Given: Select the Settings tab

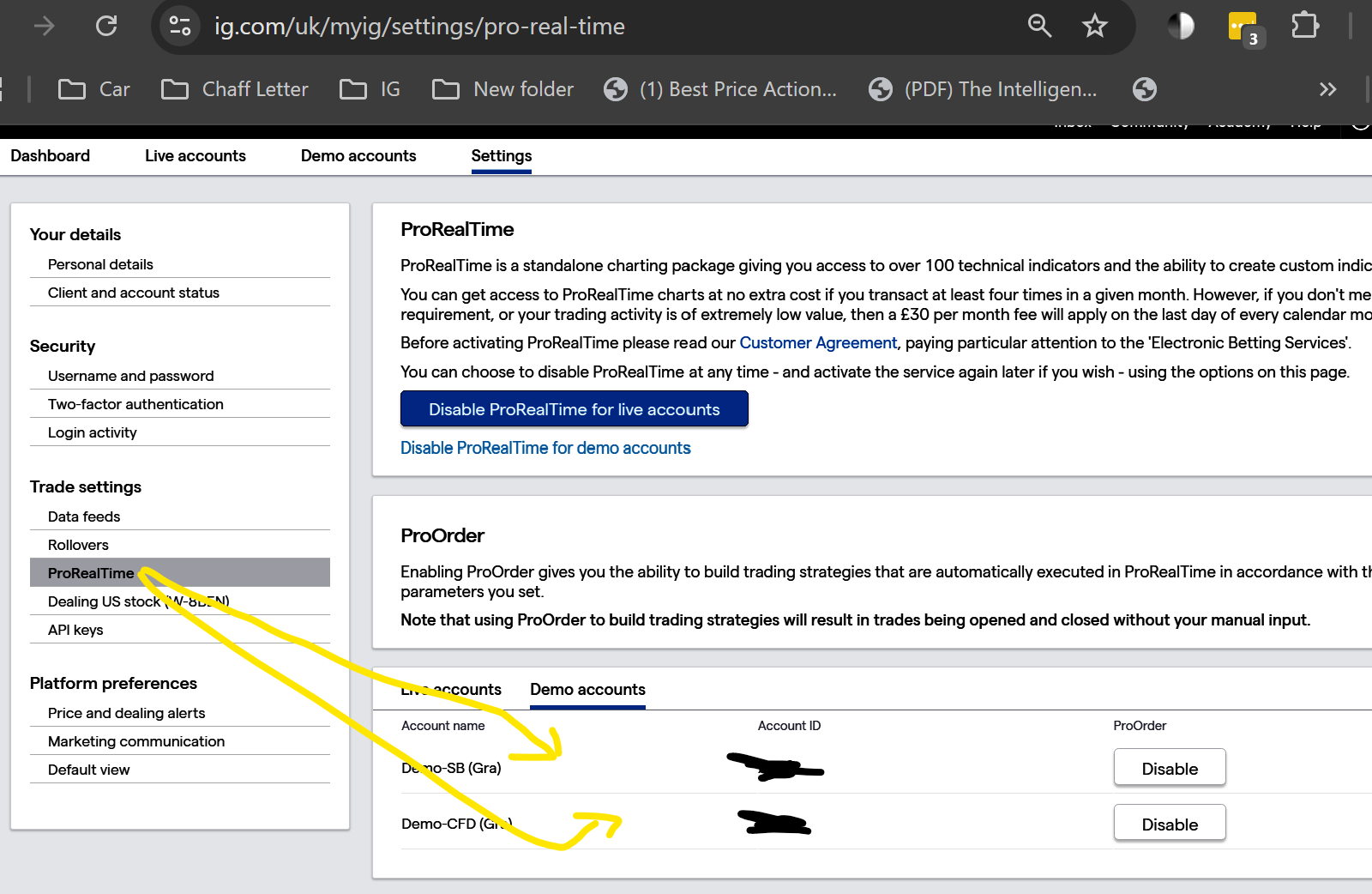Looking at the screenshot, I should 502,155.
